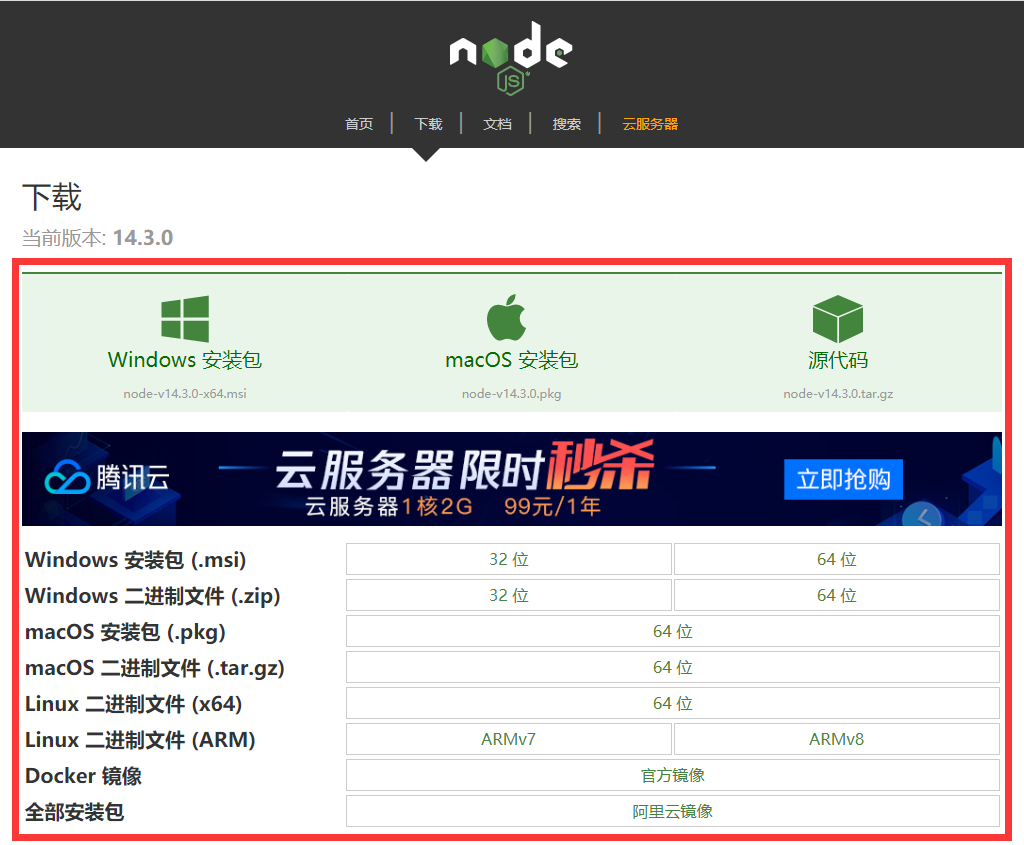The width and height of the screenshot is (1024, 845).
Task: Click the node-v14.3.0-x64.msi filename
Action: 185,394
